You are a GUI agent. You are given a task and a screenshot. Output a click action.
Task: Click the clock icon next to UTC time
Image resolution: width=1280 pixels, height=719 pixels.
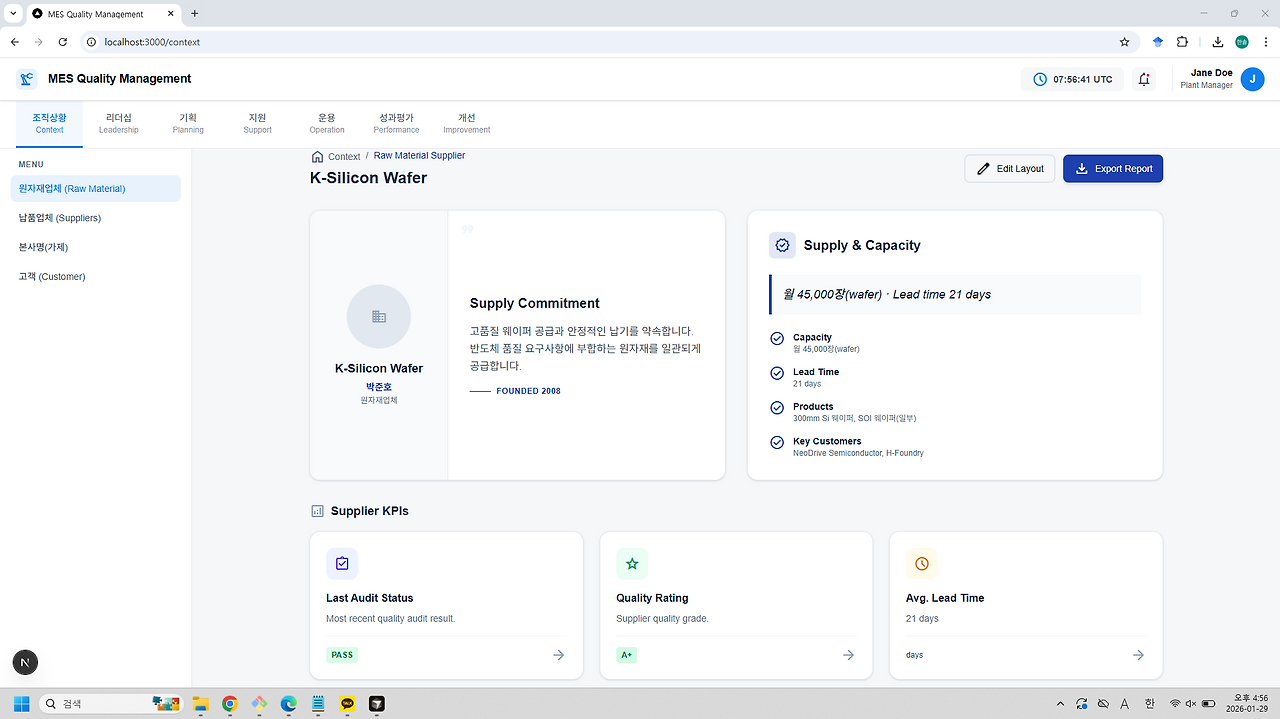(1040, 79)
